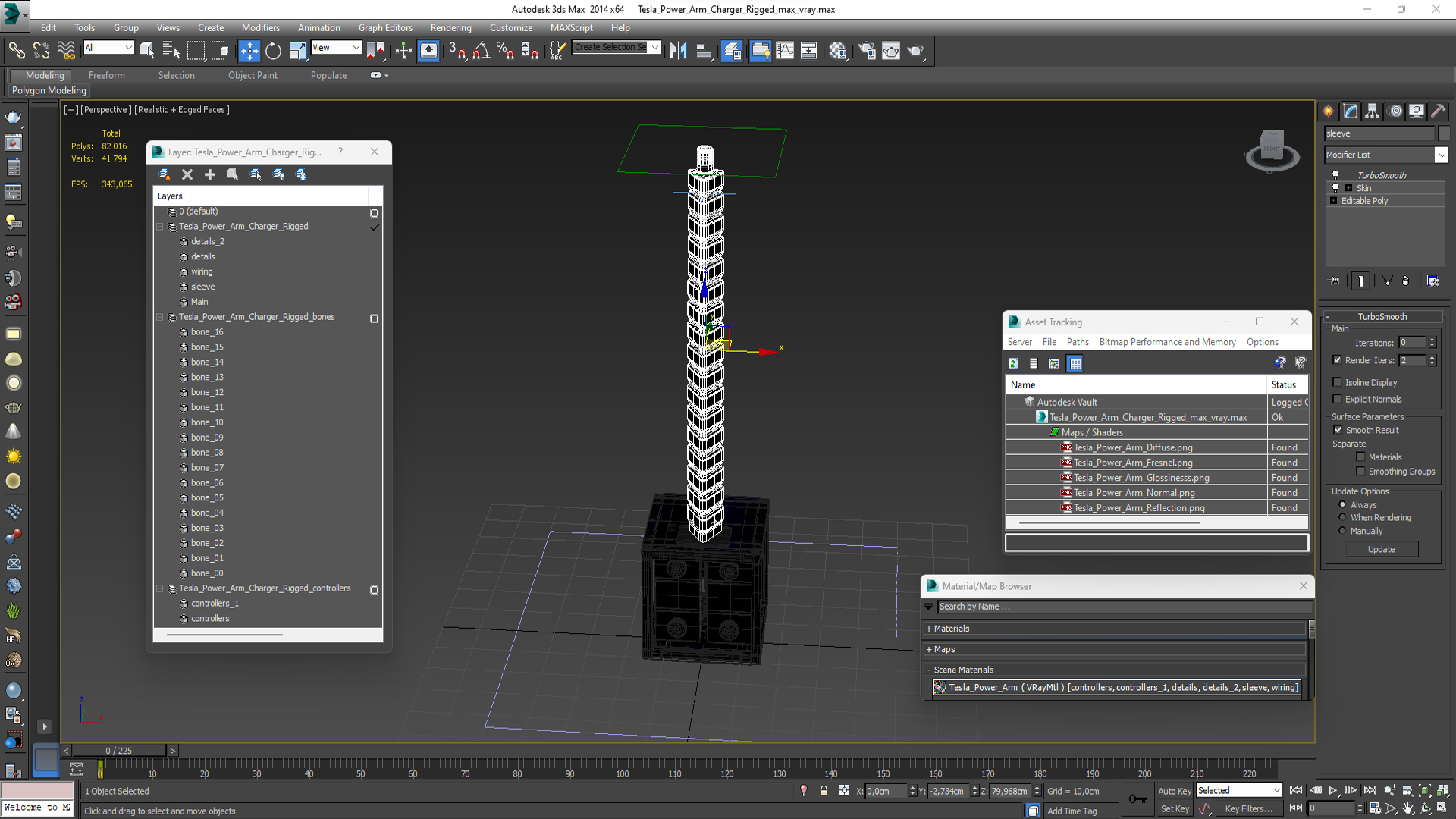Click Create New Layer icon in Layer dialog
The height and width of the screenshot is (819, 1456).
165,174
